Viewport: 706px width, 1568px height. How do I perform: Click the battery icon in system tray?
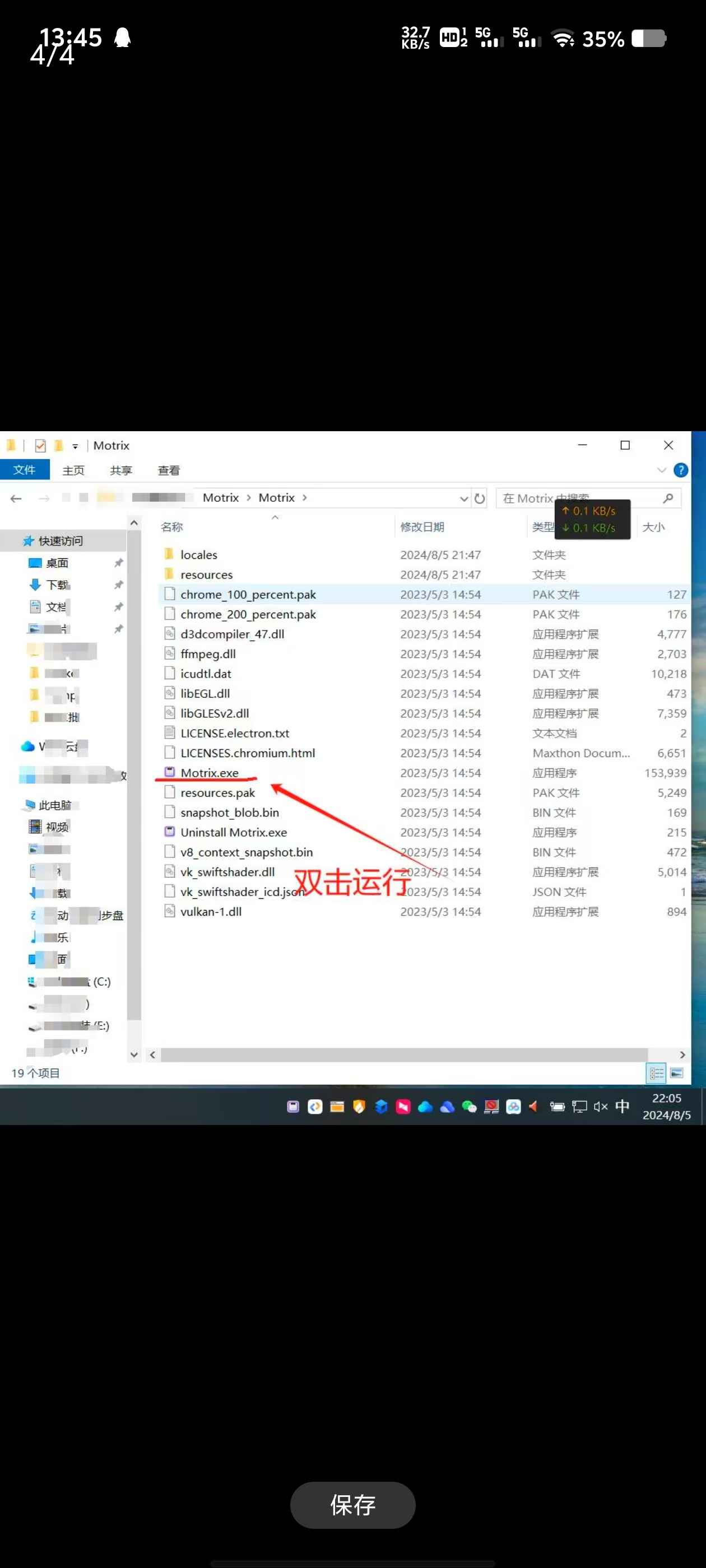557,1107
